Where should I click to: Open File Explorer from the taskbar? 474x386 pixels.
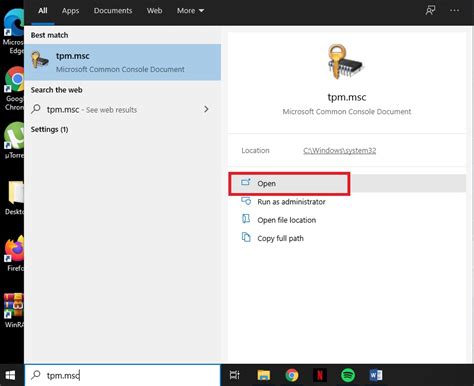(x=263, y=375)
